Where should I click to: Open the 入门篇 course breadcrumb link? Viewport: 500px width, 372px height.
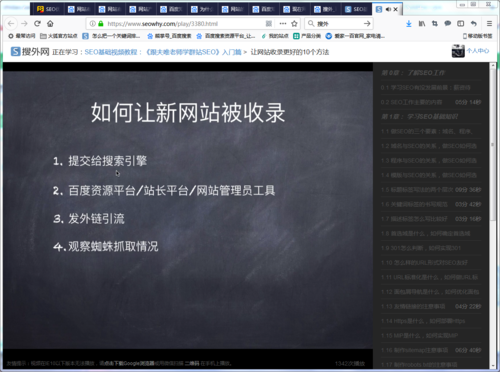194,52
